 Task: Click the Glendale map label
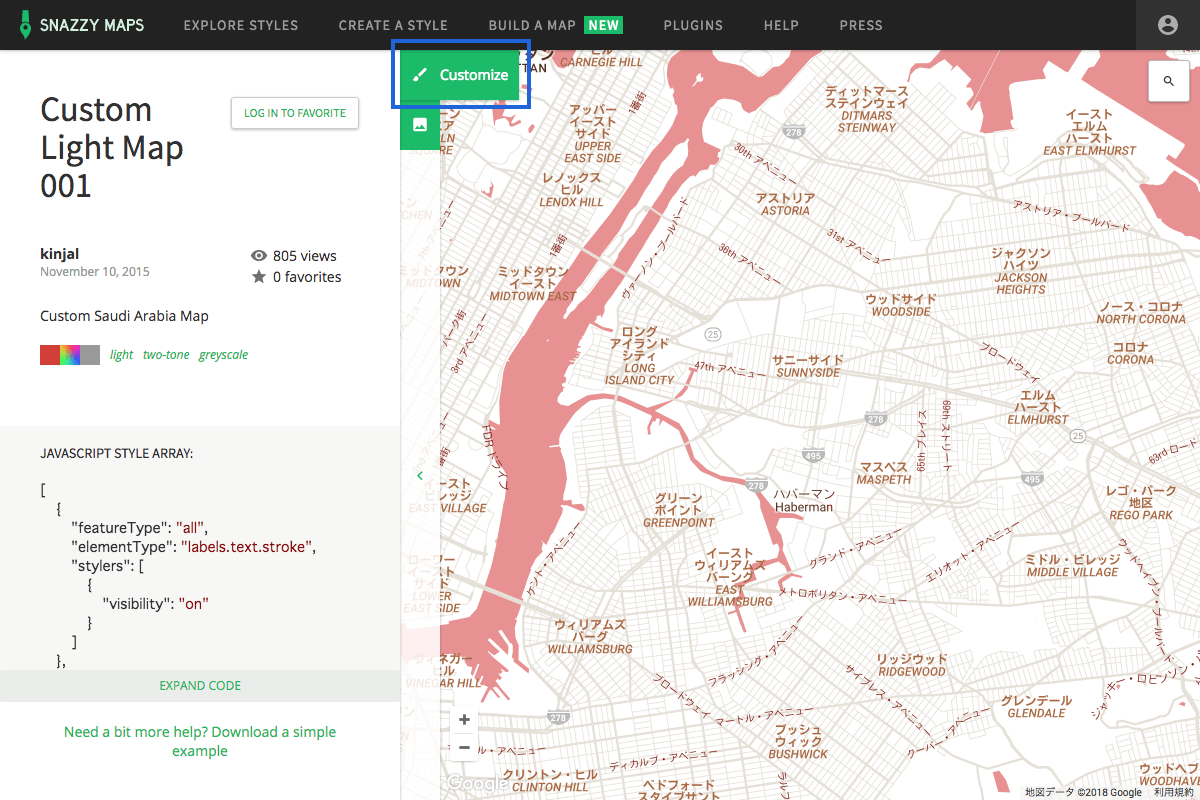pyautogui.click(x=1036, y=707)
